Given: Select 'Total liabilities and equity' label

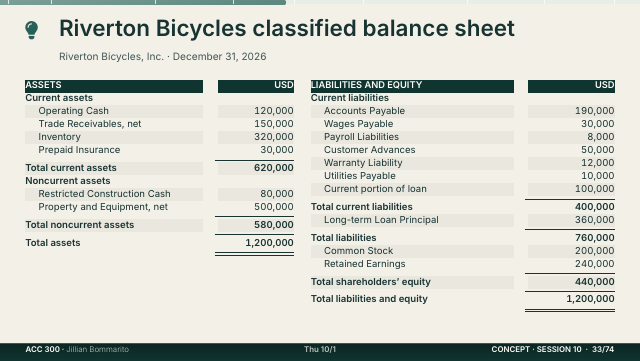Looking at the screenshot, I should tap(369, 299).
